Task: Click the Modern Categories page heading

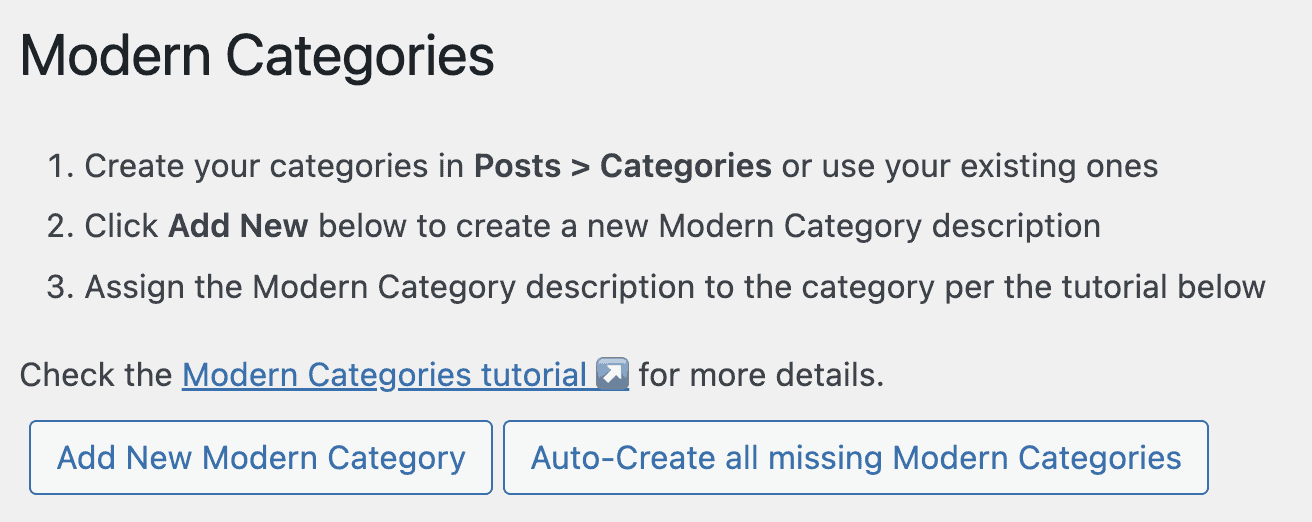Action: pos(257,57)
